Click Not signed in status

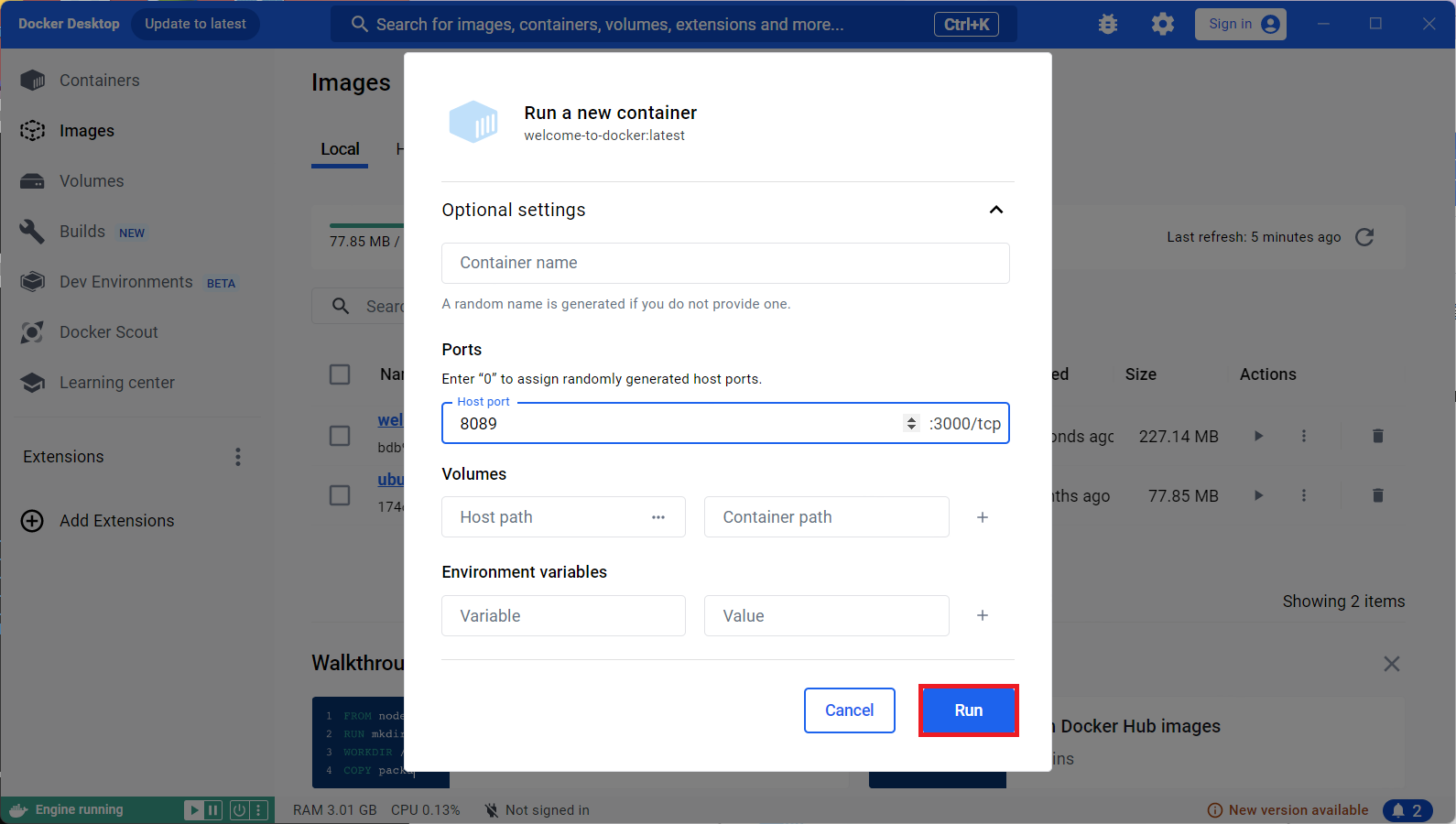[537, 810]
